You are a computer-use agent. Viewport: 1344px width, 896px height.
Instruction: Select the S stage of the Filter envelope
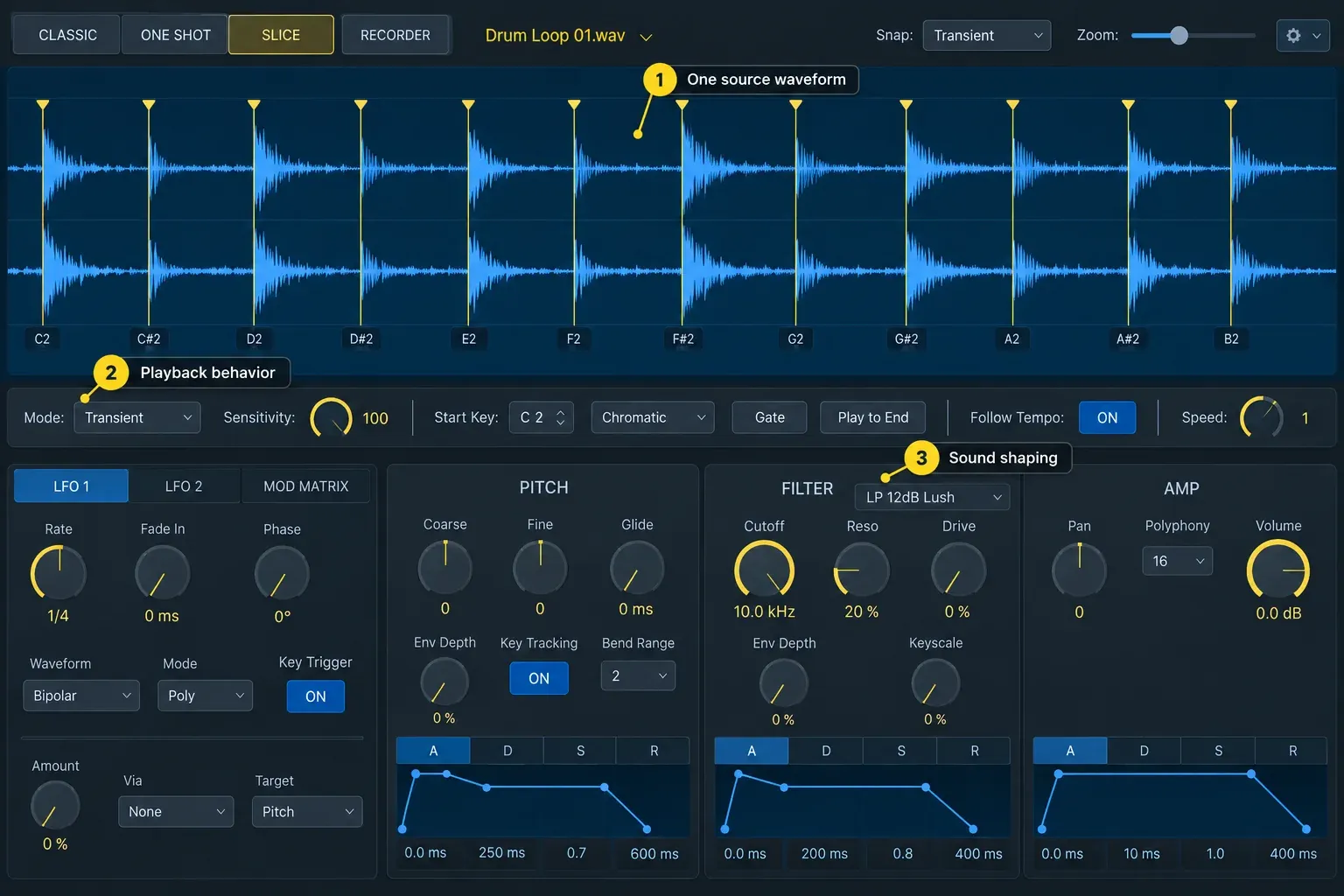pos(900,751)
